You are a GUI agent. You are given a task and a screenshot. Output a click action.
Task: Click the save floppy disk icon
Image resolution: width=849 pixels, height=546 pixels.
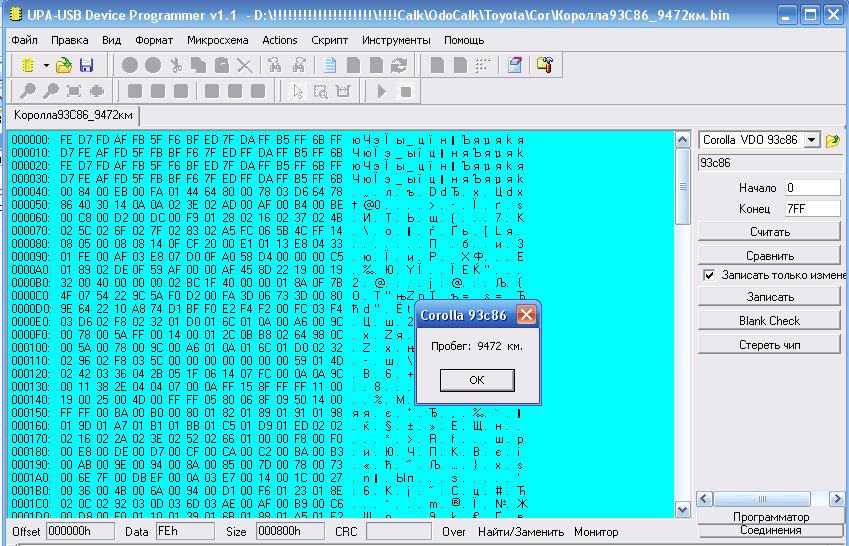click(87, 66)
